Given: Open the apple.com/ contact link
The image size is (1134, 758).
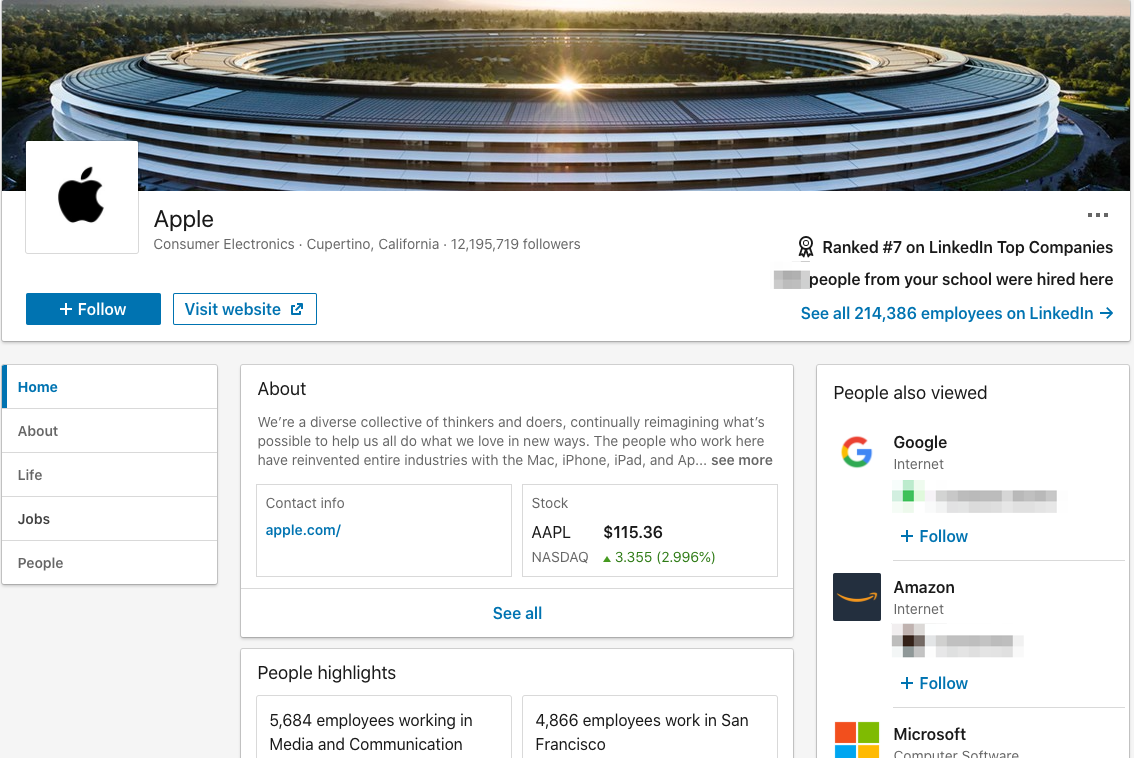Looking at the screenshot, I should (x=303, y=530).
